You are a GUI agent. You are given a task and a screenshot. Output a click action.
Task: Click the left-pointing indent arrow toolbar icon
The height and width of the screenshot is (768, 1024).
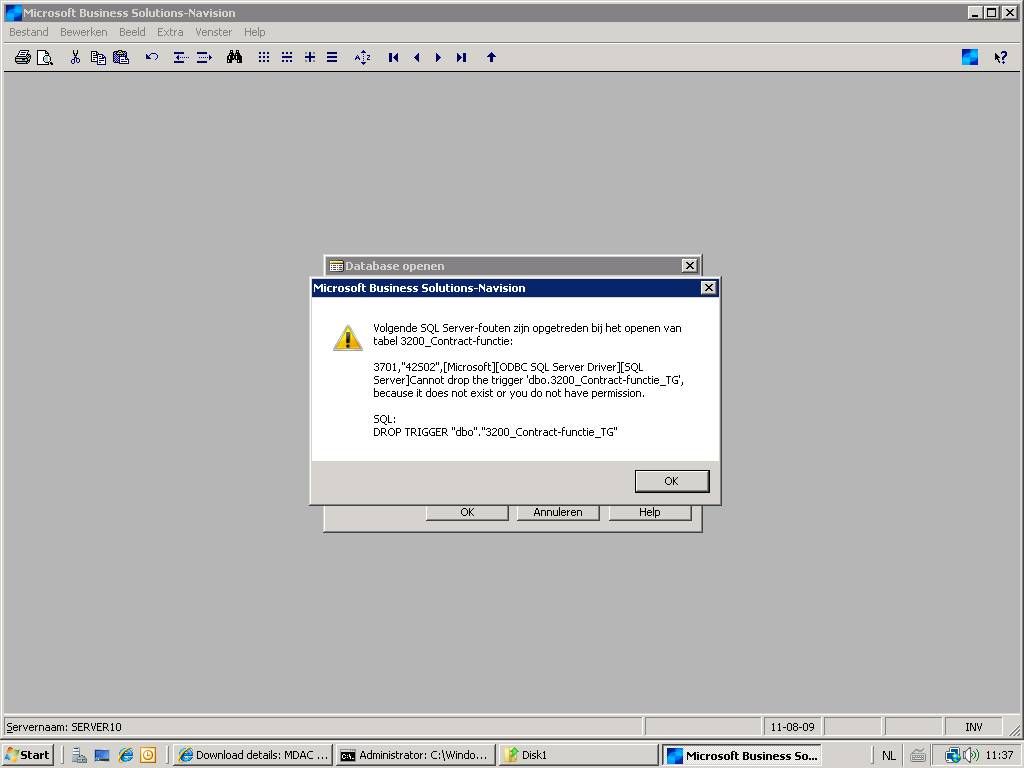point(181,57)
